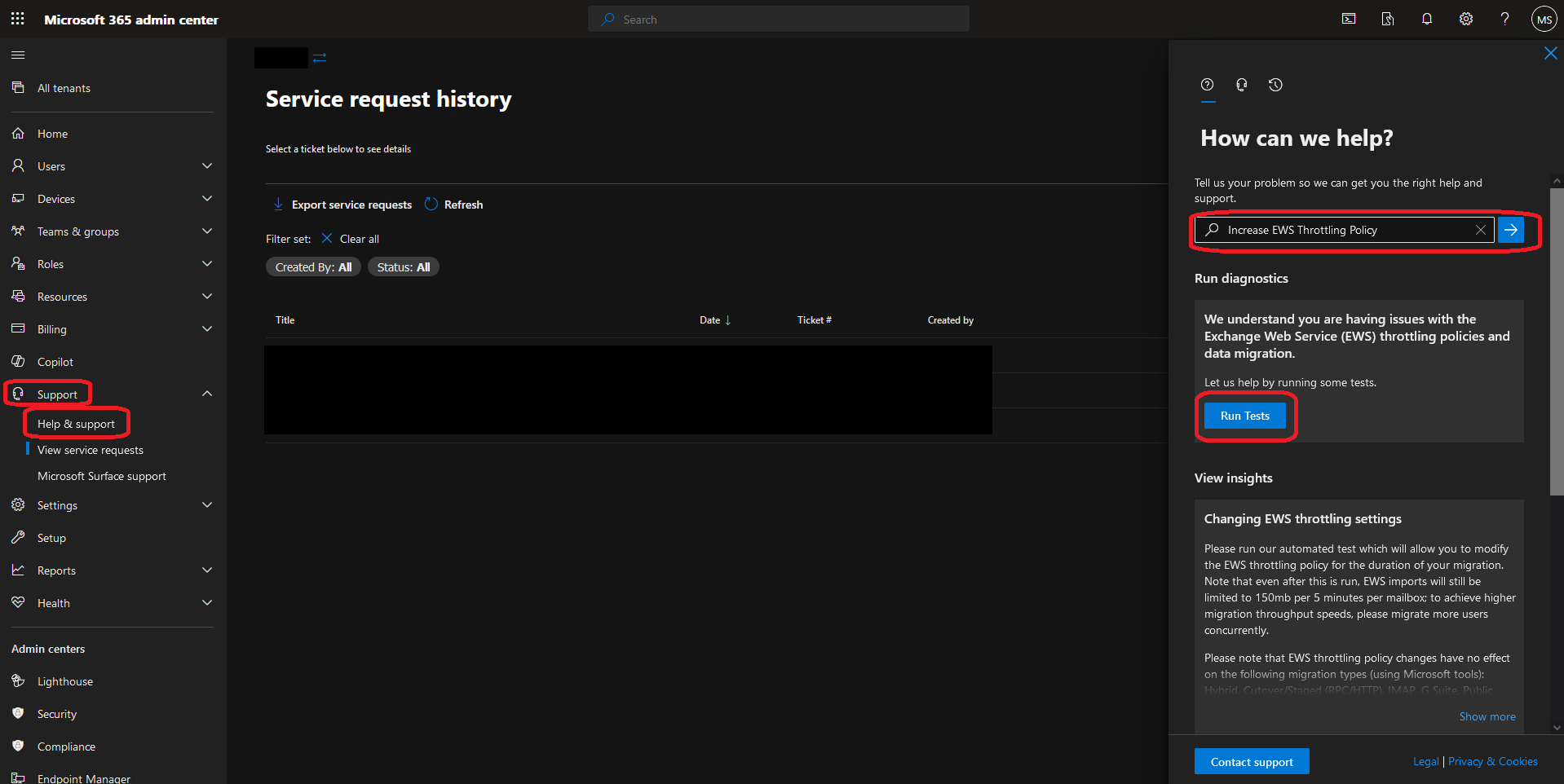
Task: Clear the help search text with X
Action: [1480, 230]
